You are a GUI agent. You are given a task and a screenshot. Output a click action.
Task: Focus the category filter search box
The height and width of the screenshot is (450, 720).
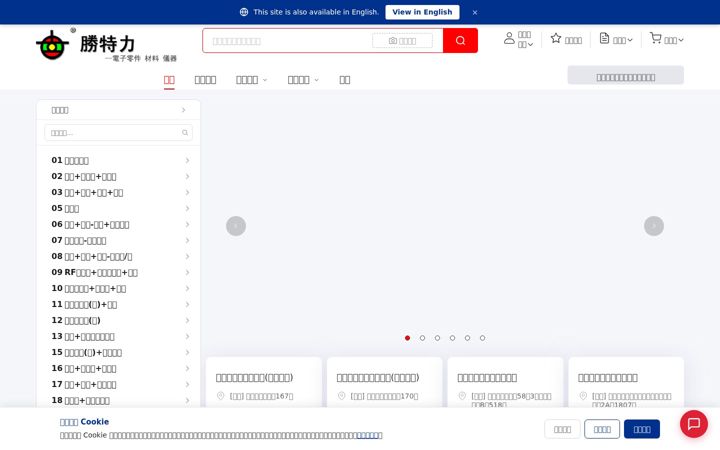(x=118, y=133)
